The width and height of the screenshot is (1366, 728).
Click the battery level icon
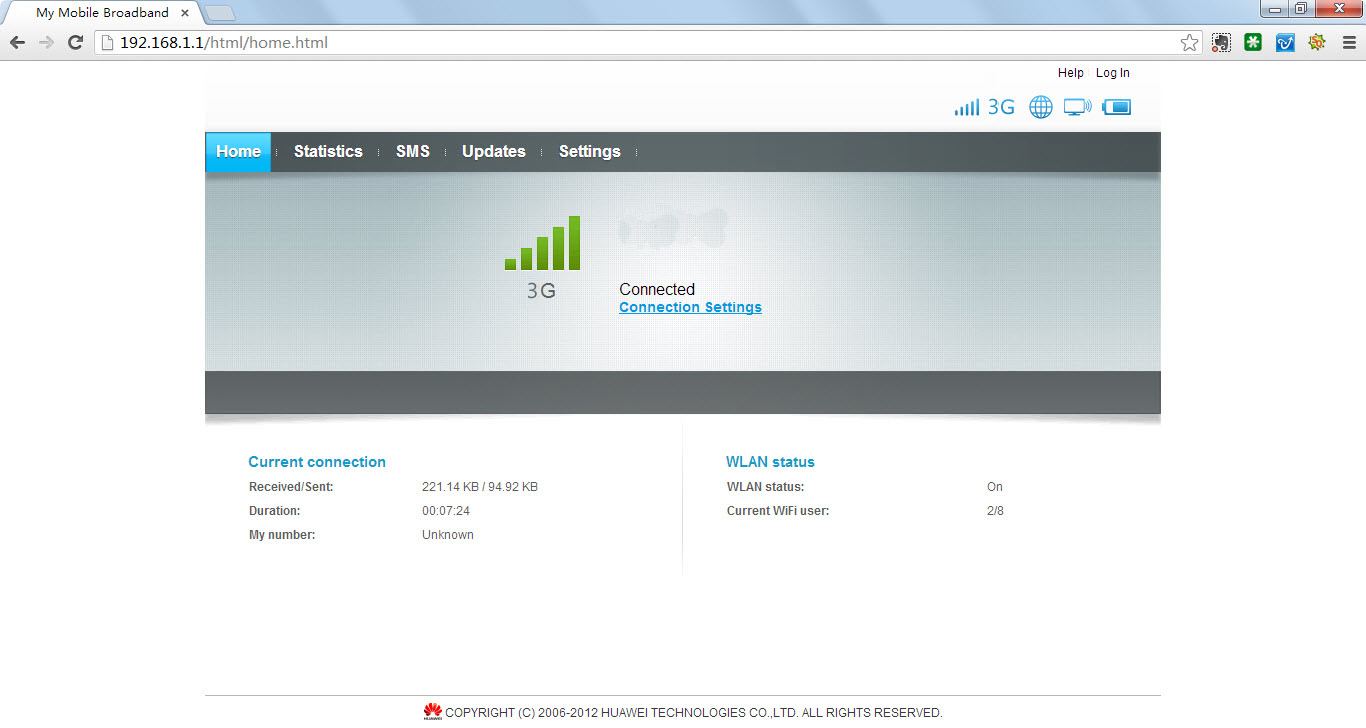coord(1116,107)
